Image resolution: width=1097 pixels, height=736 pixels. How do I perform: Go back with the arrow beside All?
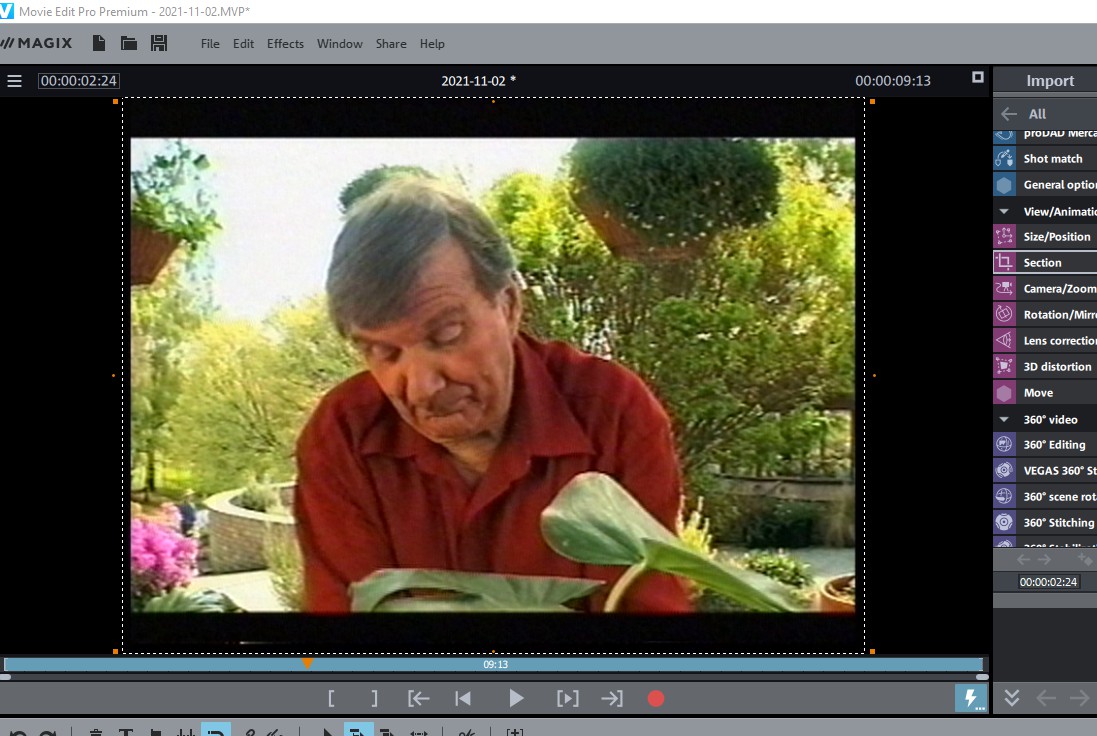pos(1009,114)
